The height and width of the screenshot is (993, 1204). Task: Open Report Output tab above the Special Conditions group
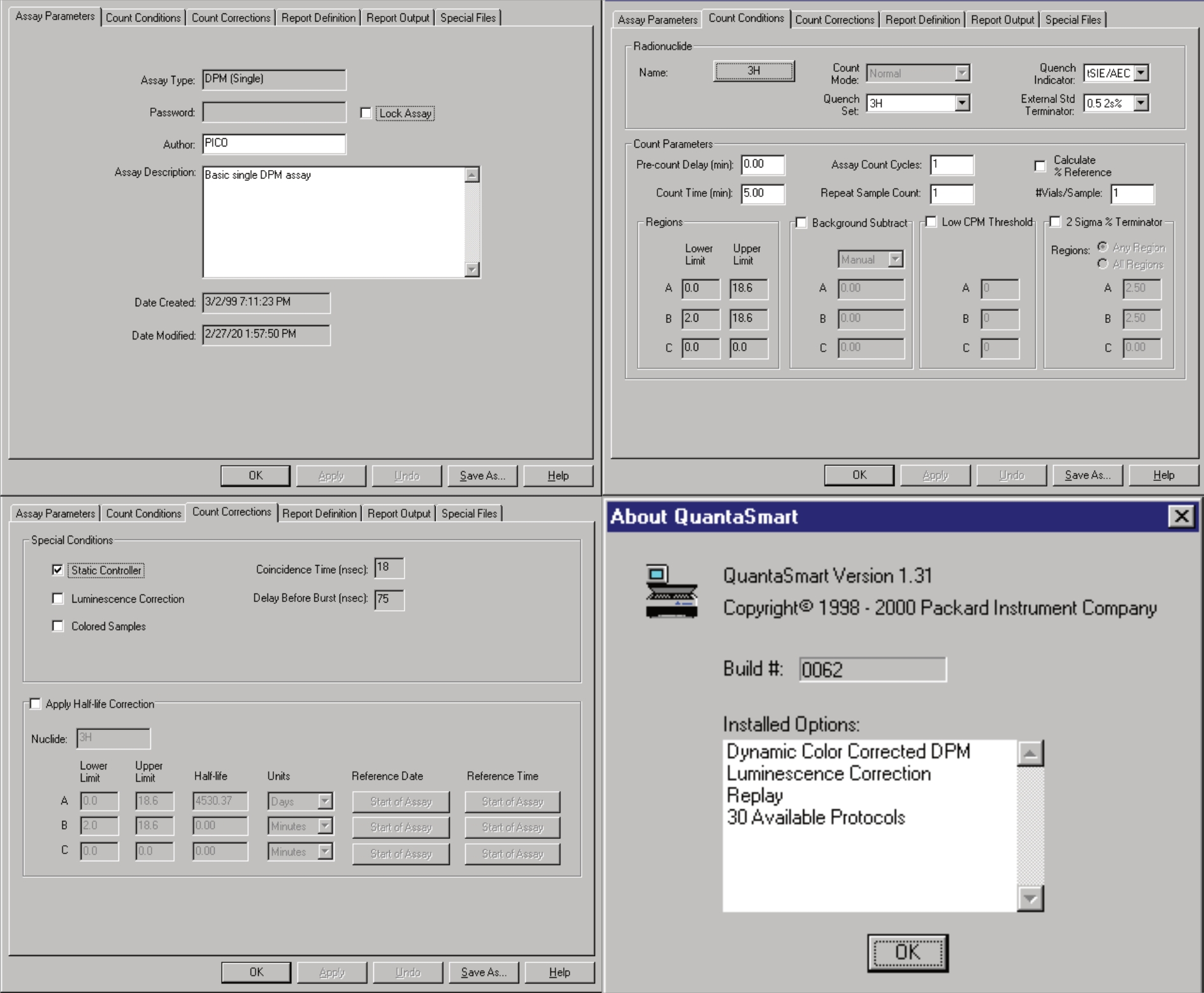tap(399, 513)
